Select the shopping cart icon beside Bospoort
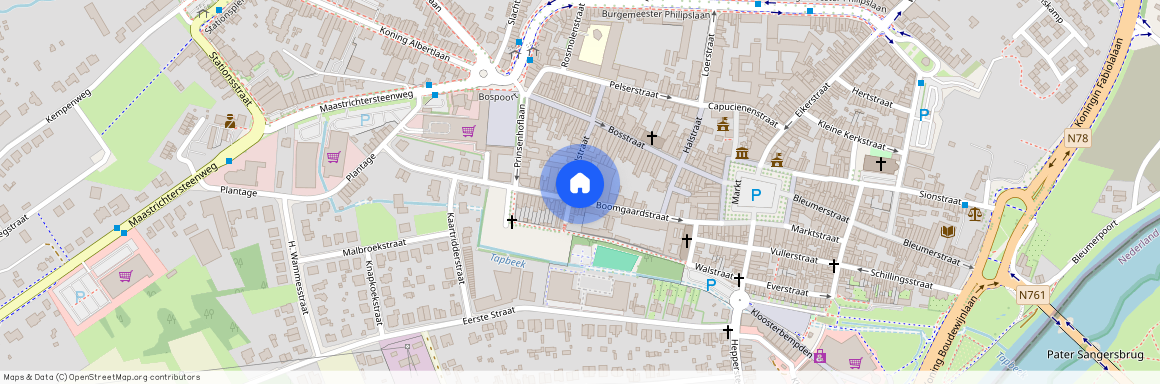 (468, 132)
